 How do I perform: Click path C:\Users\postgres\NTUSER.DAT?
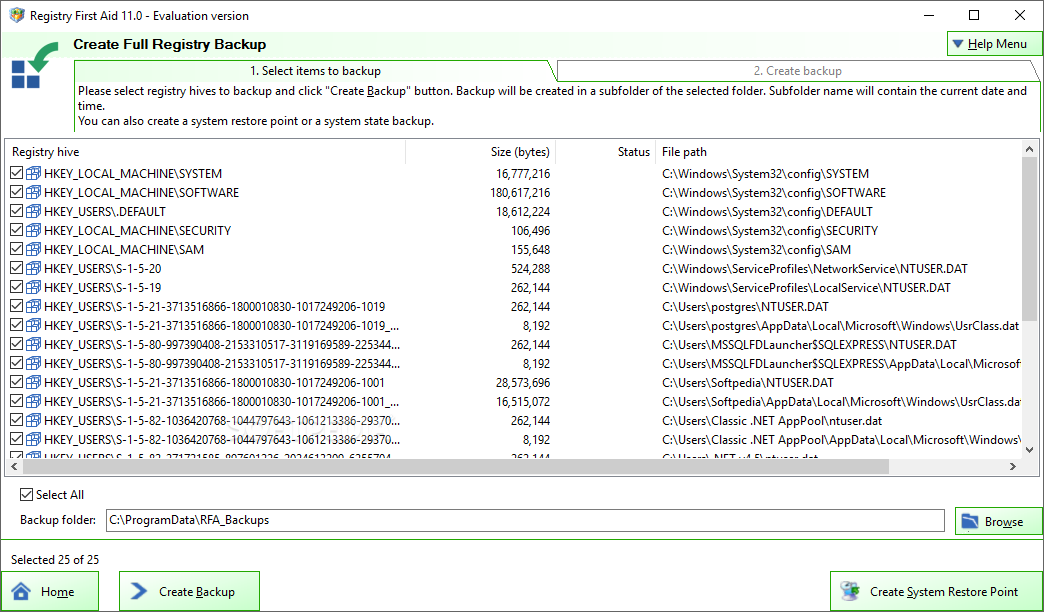[x=745, y=307]
